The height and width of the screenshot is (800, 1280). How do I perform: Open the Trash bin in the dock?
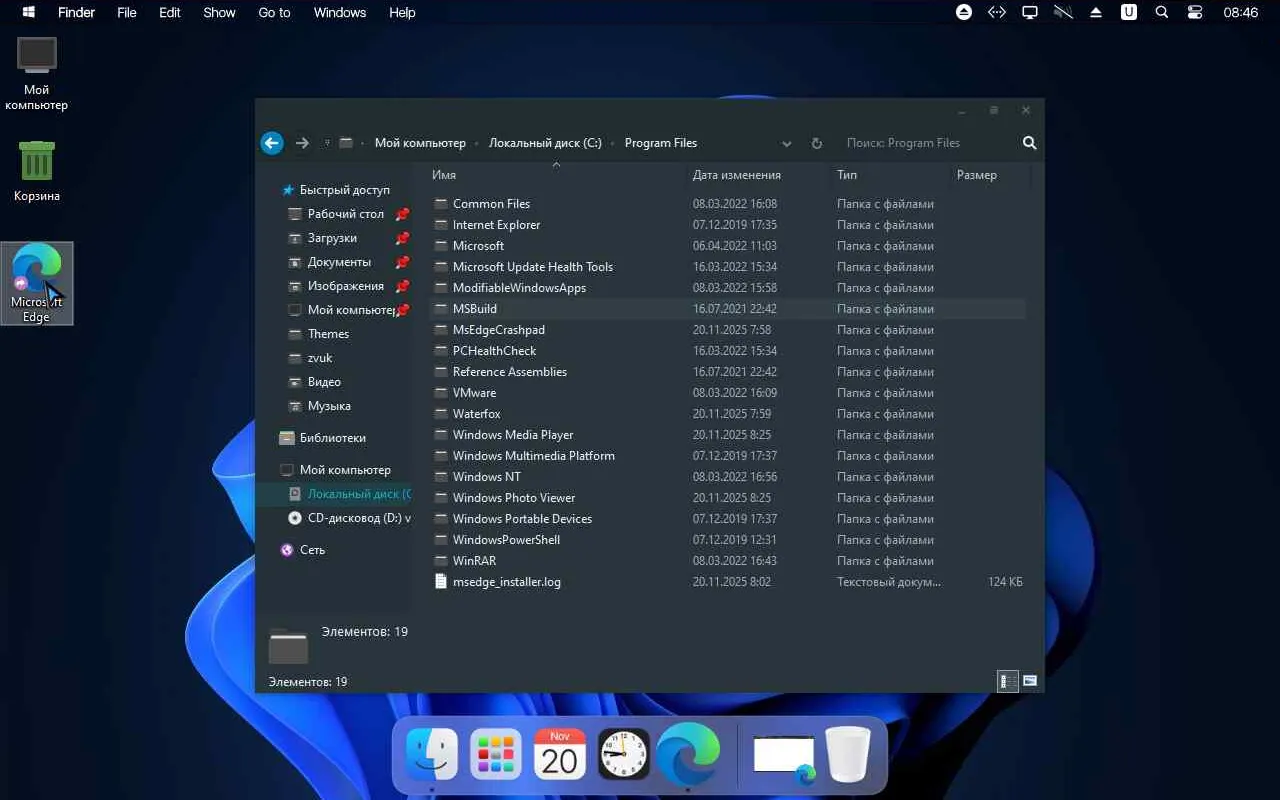[x=848, y=754]
